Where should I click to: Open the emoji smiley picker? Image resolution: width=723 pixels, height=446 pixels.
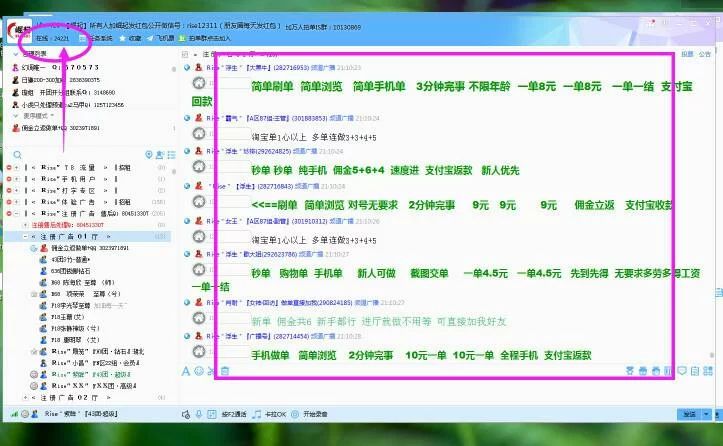point(198,370)
